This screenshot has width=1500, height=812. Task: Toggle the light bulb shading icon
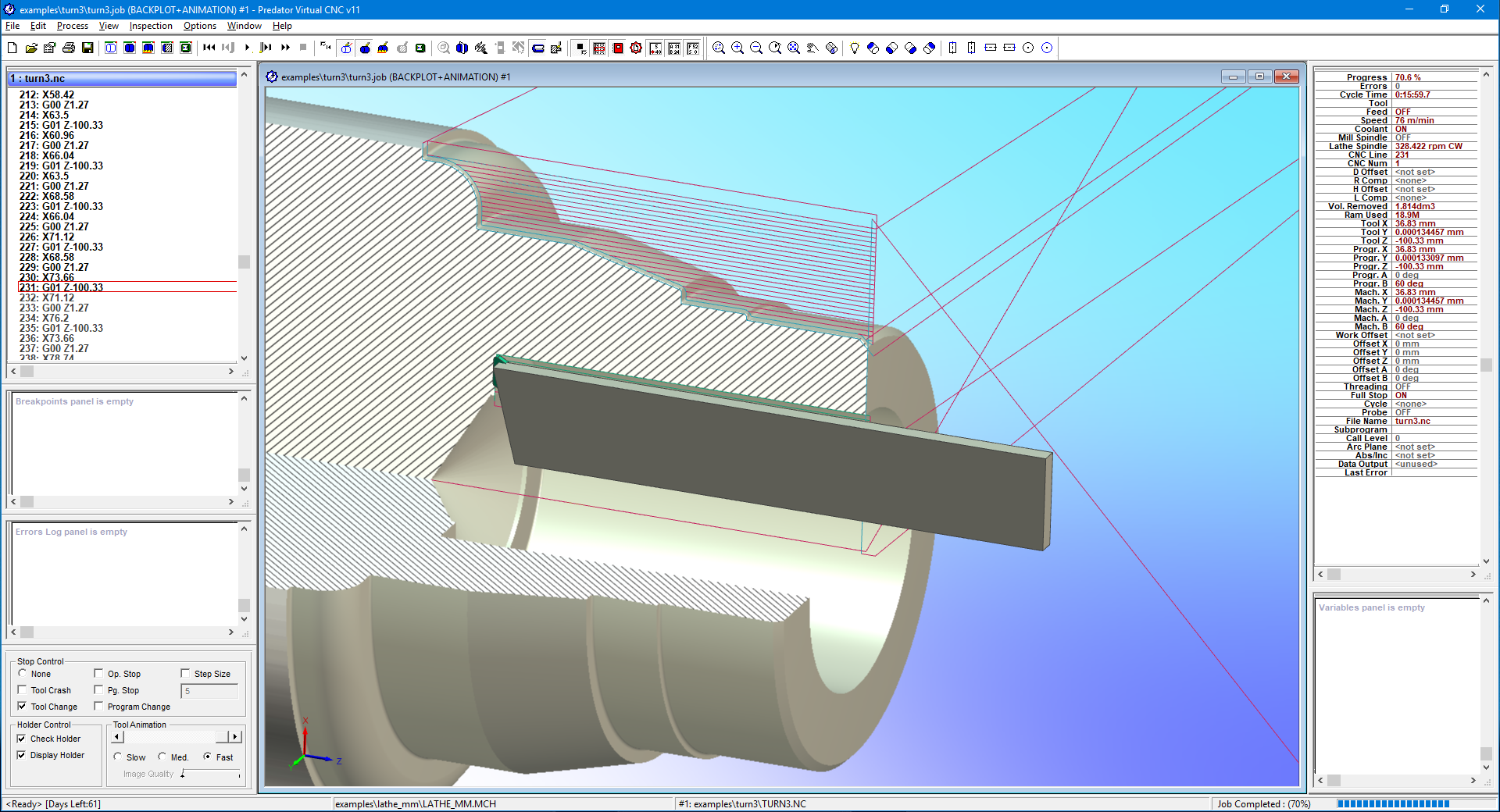coord(854,48)
